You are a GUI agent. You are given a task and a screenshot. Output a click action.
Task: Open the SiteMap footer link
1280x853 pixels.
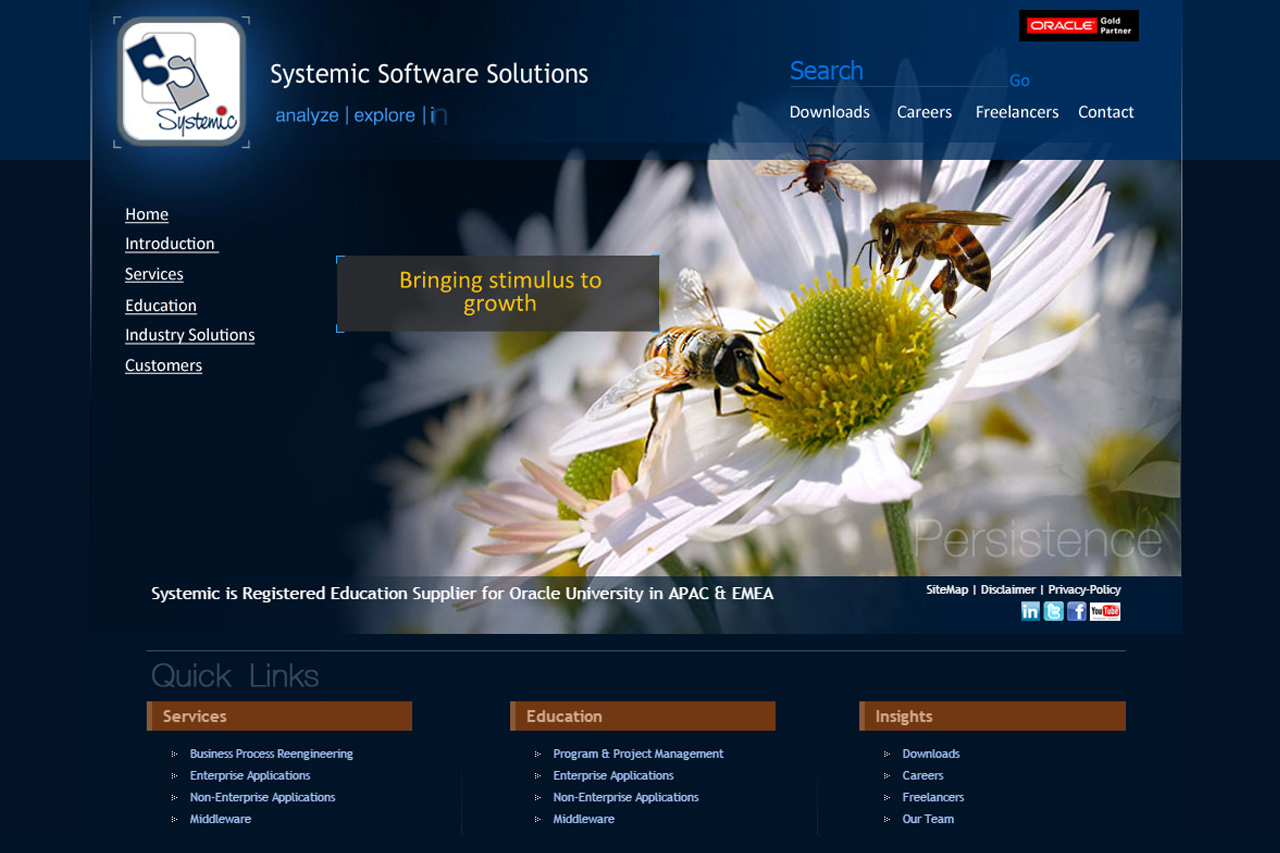pyautogui.click(x=946, y=590)
